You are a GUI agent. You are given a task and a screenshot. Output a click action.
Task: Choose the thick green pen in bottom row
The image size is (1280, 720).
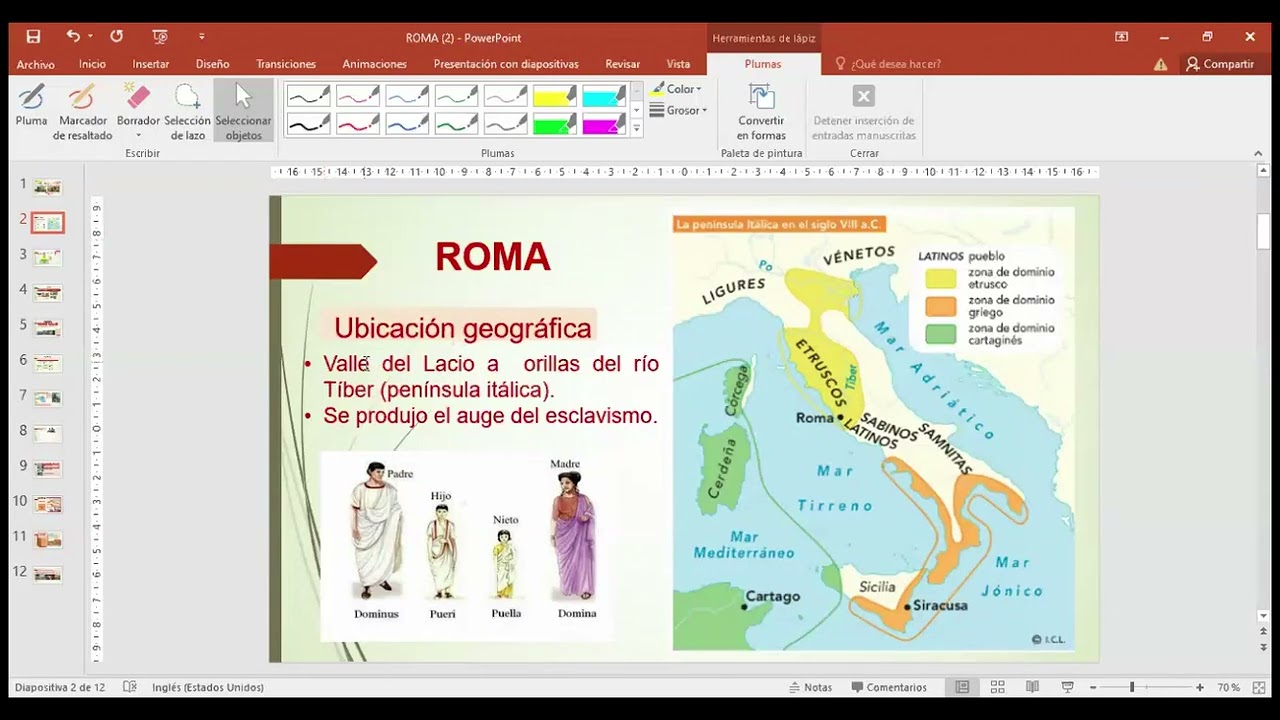pos(456,124)
